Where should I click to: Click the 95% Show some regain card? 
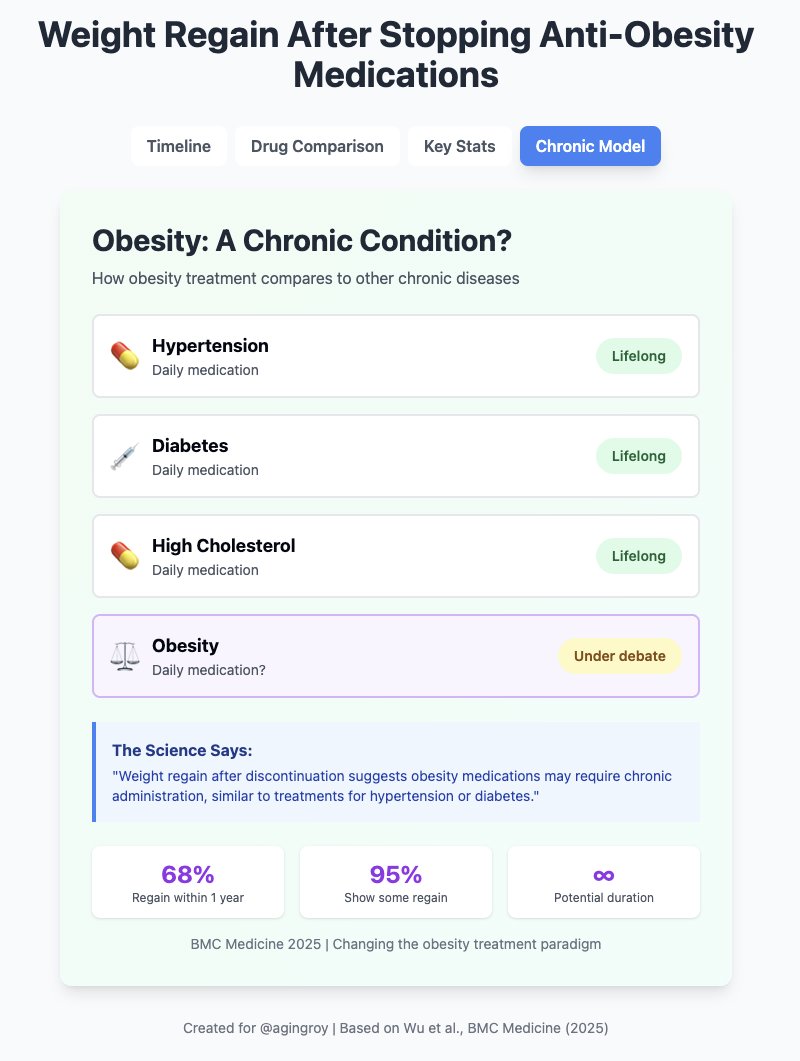(396, 882)
